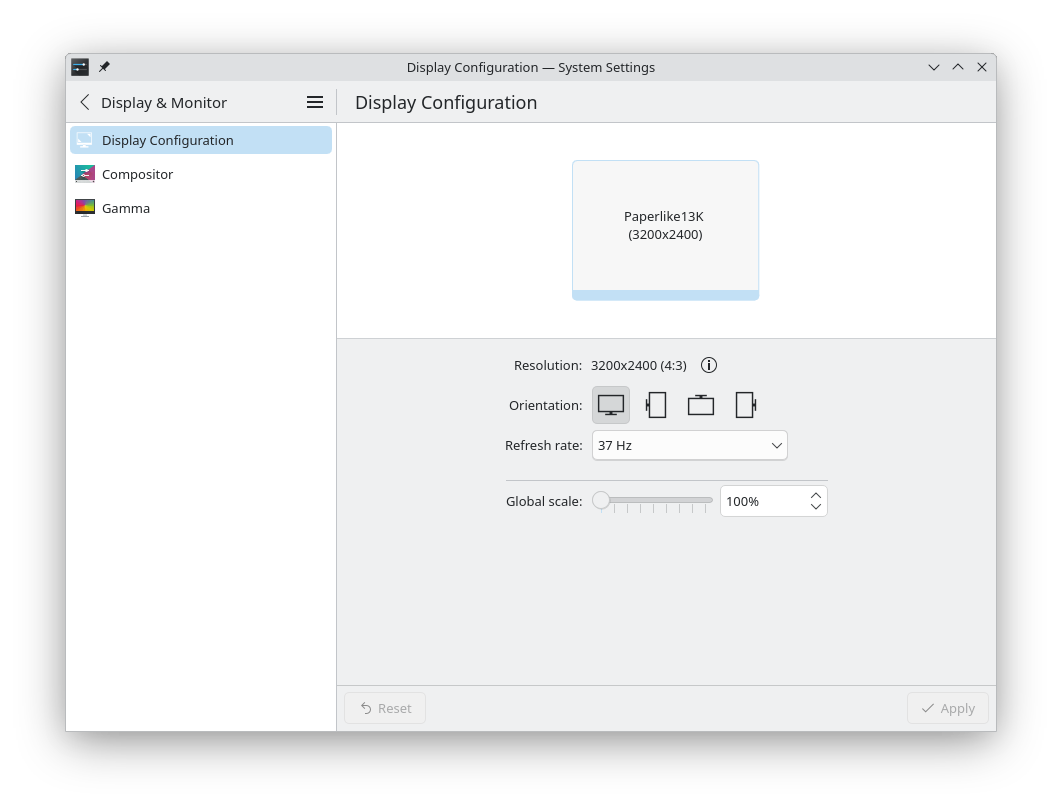This screenshot has width=1062, height=809.
Task: Minimize the System Settings window
Action: (933, 67)
